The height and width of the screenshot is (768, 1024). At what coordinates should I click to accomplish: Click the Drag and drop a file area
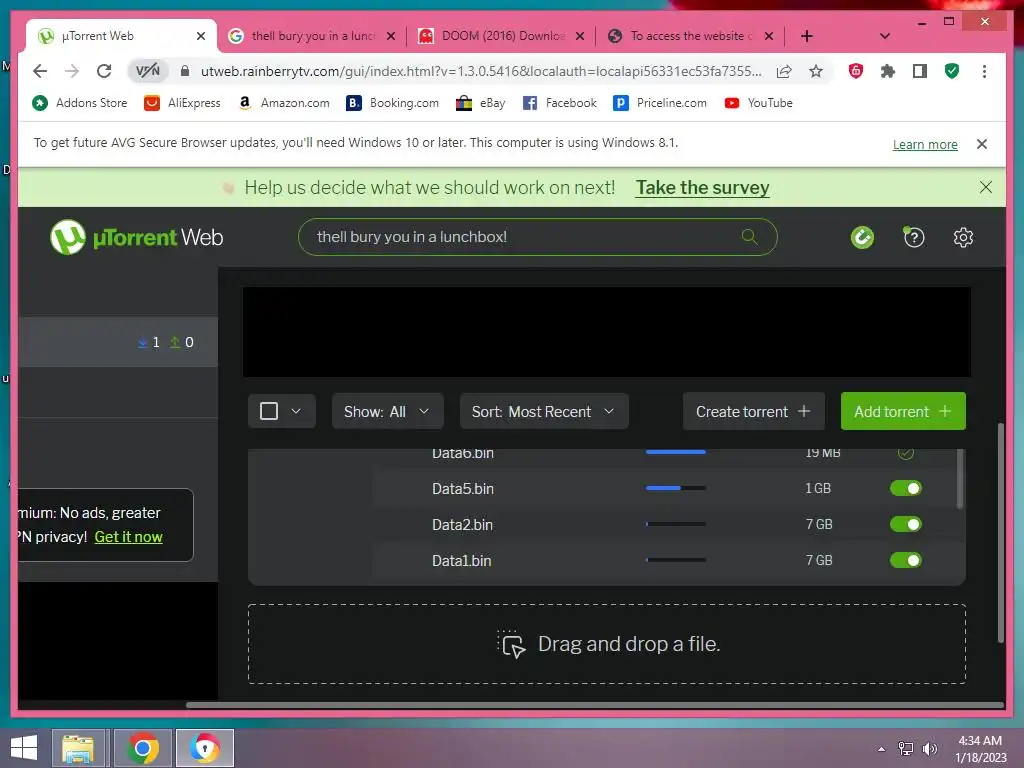point(607,644)
